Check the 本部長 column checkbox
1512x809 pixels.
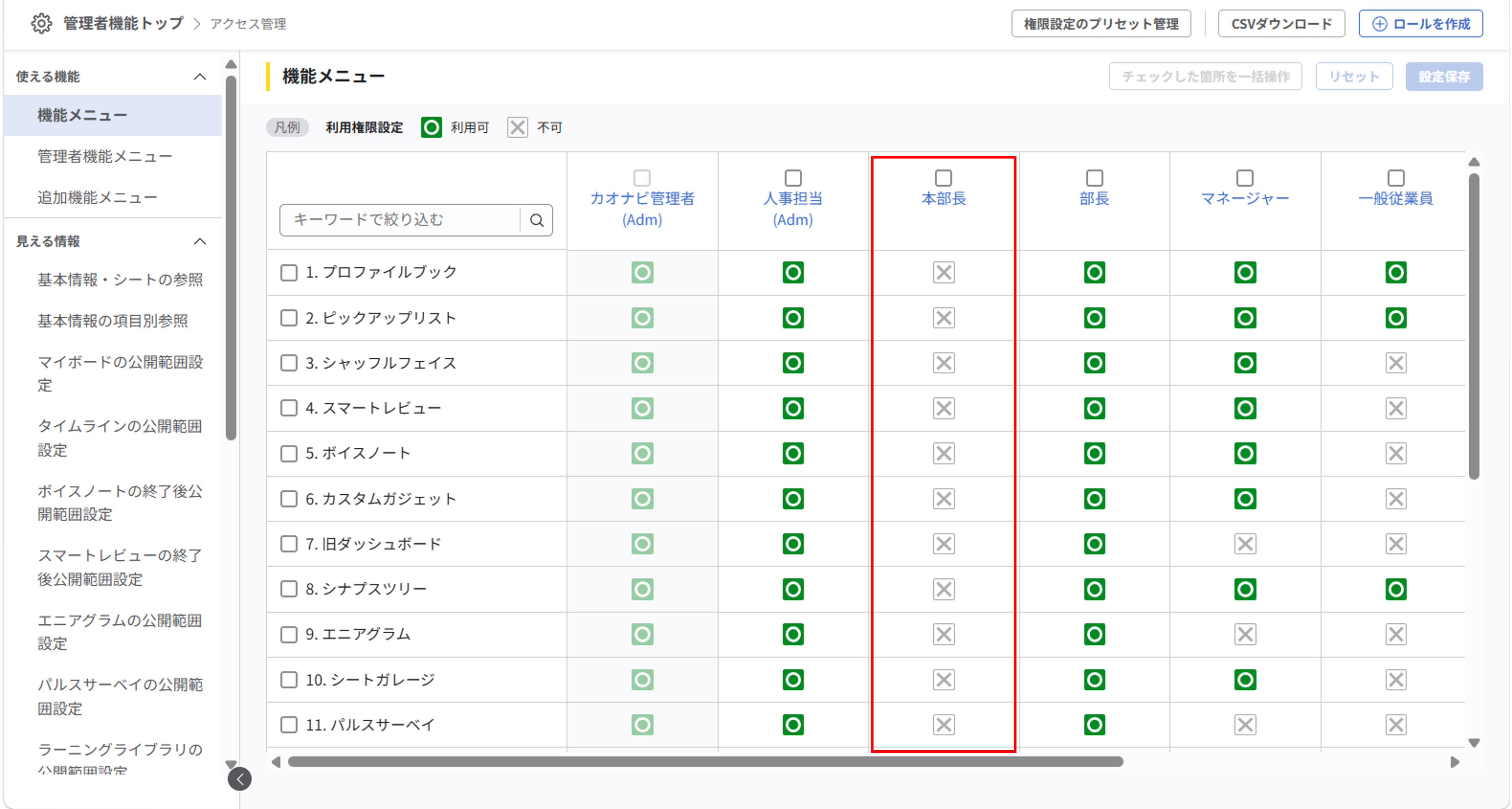pyautogui.click(x=943, y=177)
